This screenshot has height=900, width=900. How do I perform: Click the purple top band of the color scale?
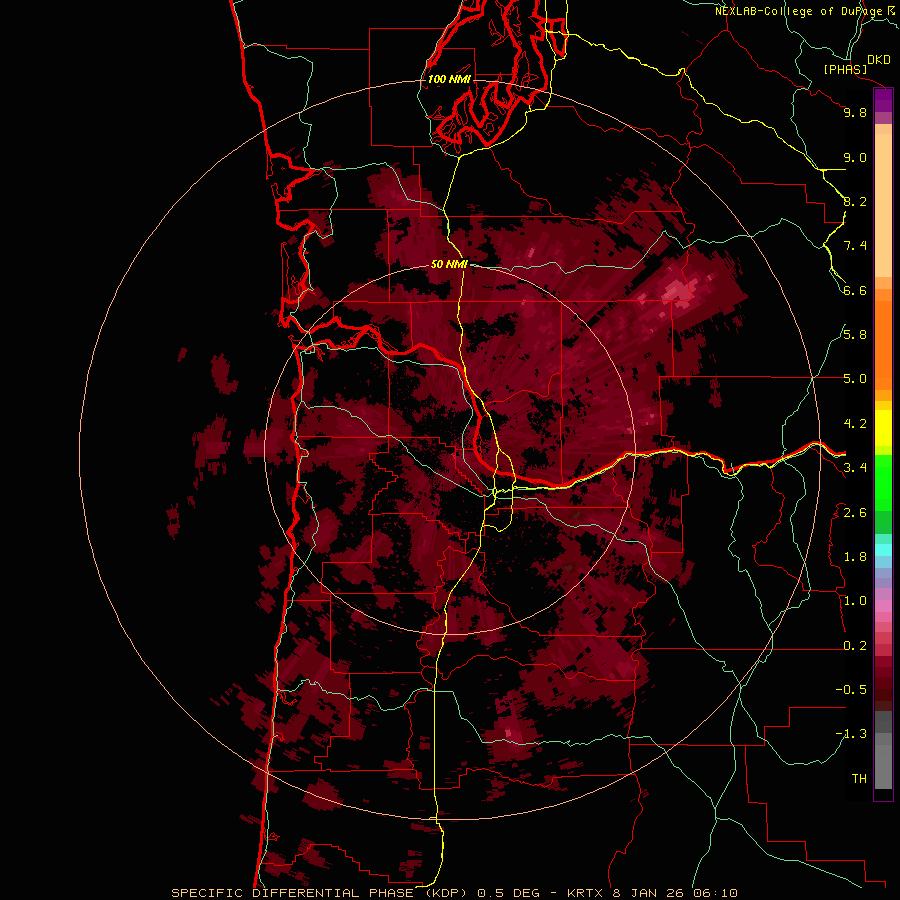(883, 100)
